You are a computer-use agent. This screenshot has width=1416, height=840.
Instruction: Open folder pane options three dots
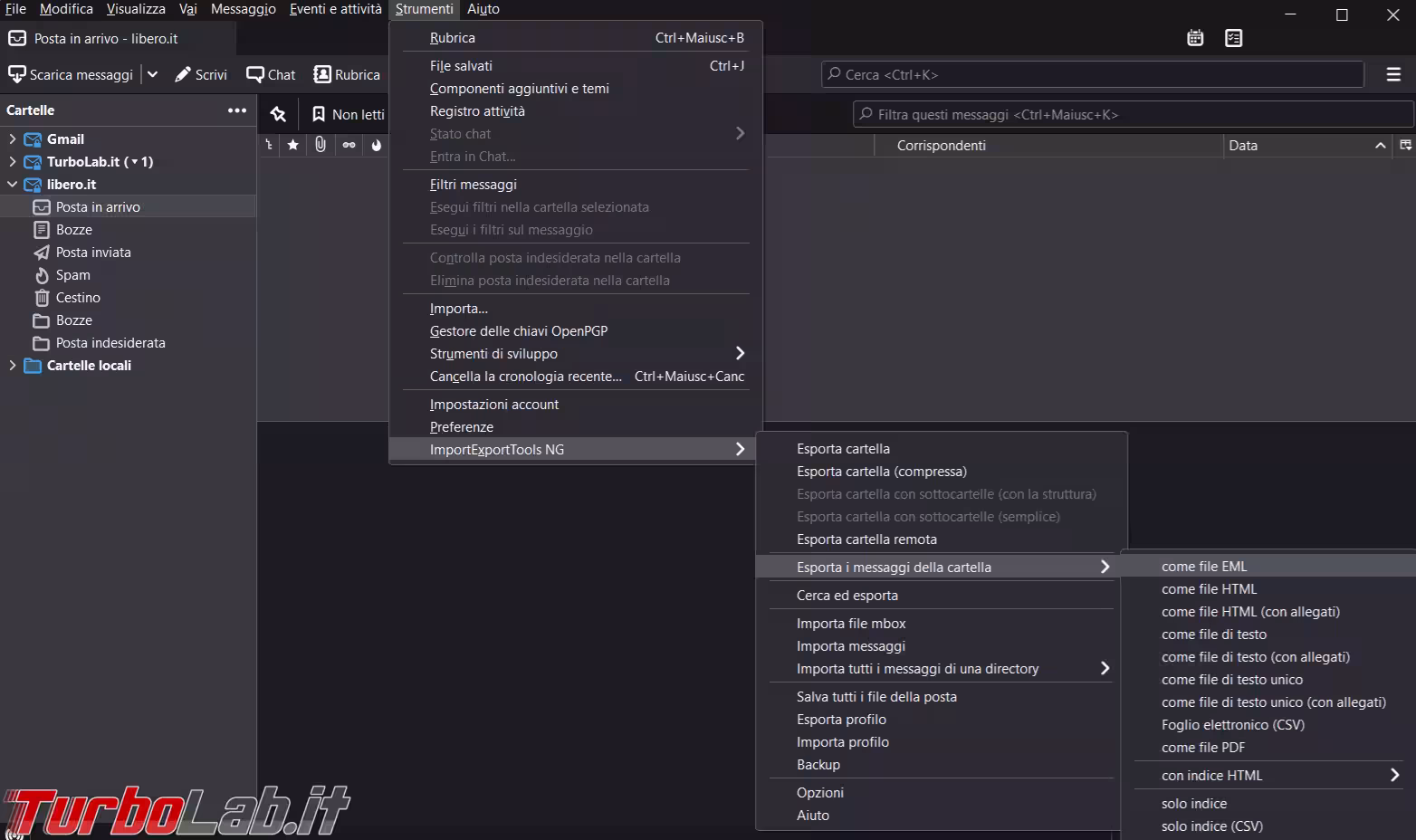point(237,110)
